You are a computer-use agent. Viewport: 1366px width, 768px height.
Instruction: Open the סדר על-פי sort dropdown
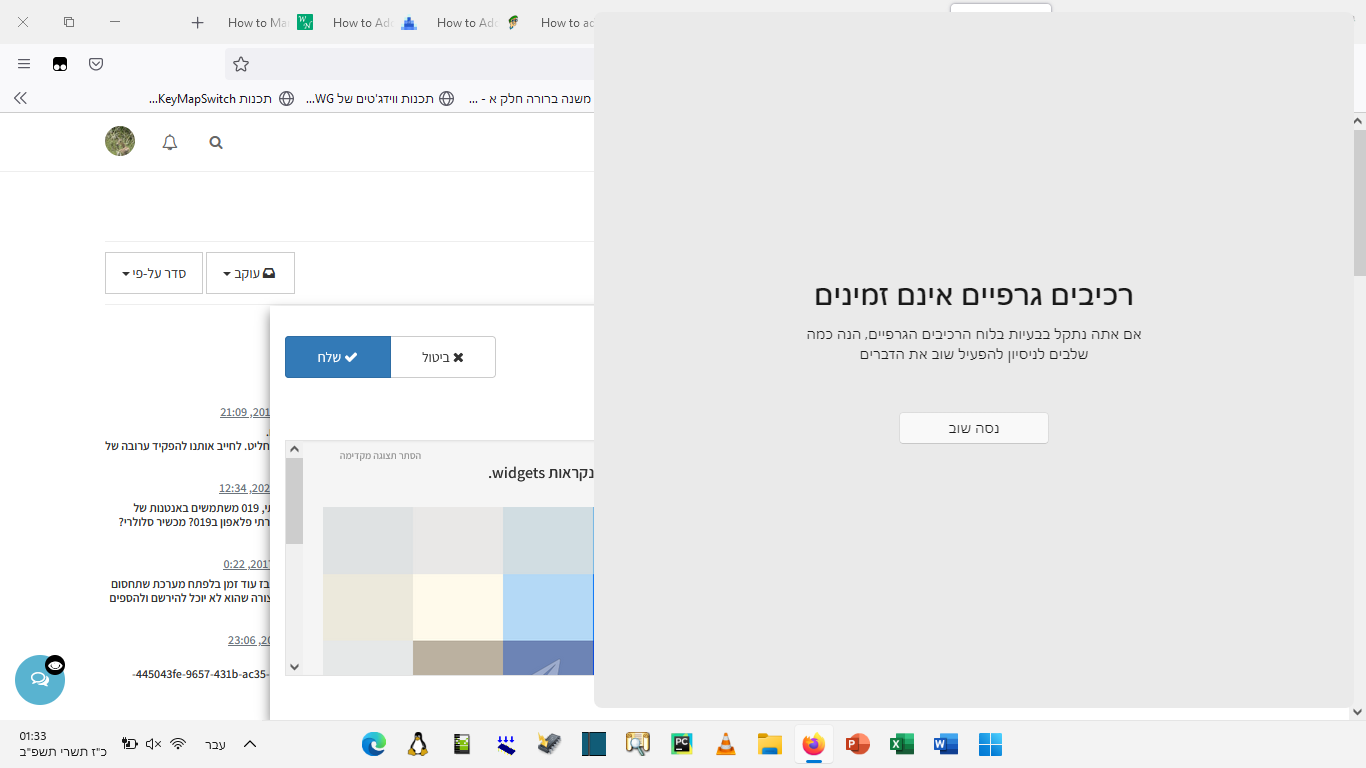(154, 273)
